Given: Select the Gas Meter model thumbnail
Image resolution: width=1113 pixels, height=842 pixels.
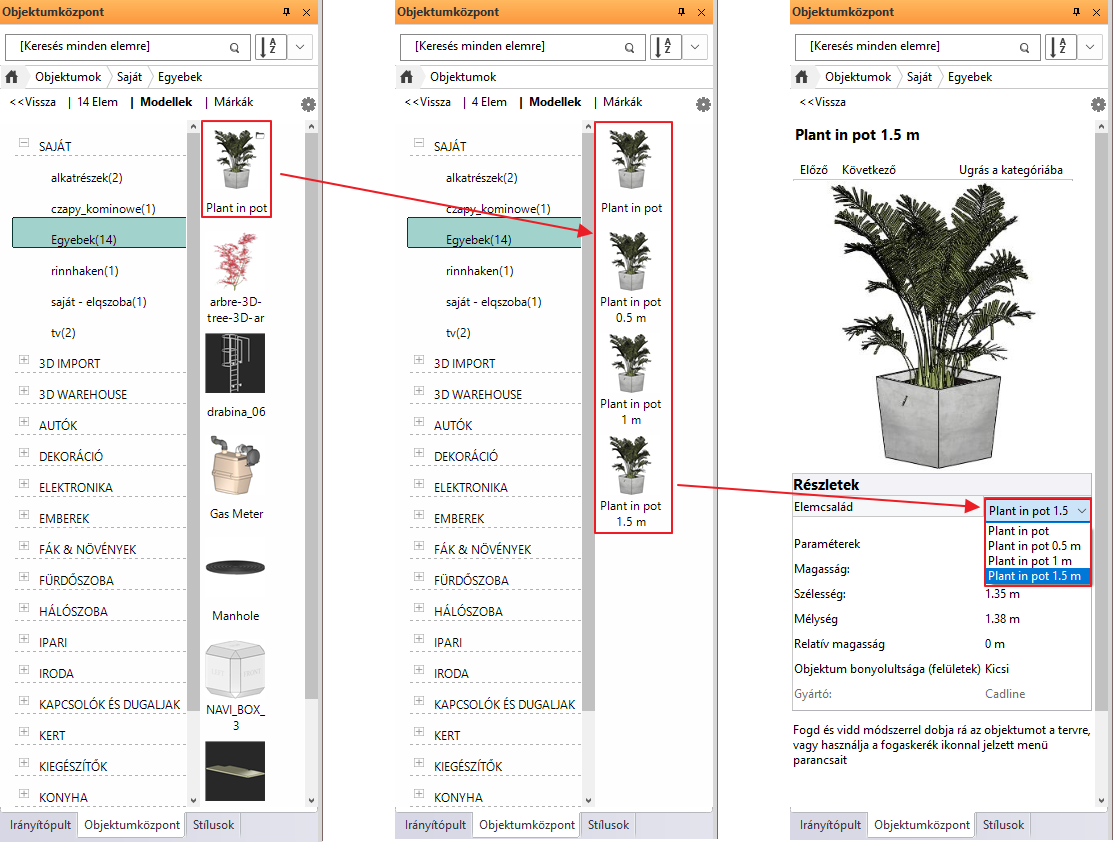Looking at the screenshot, I should pos(235,468).
